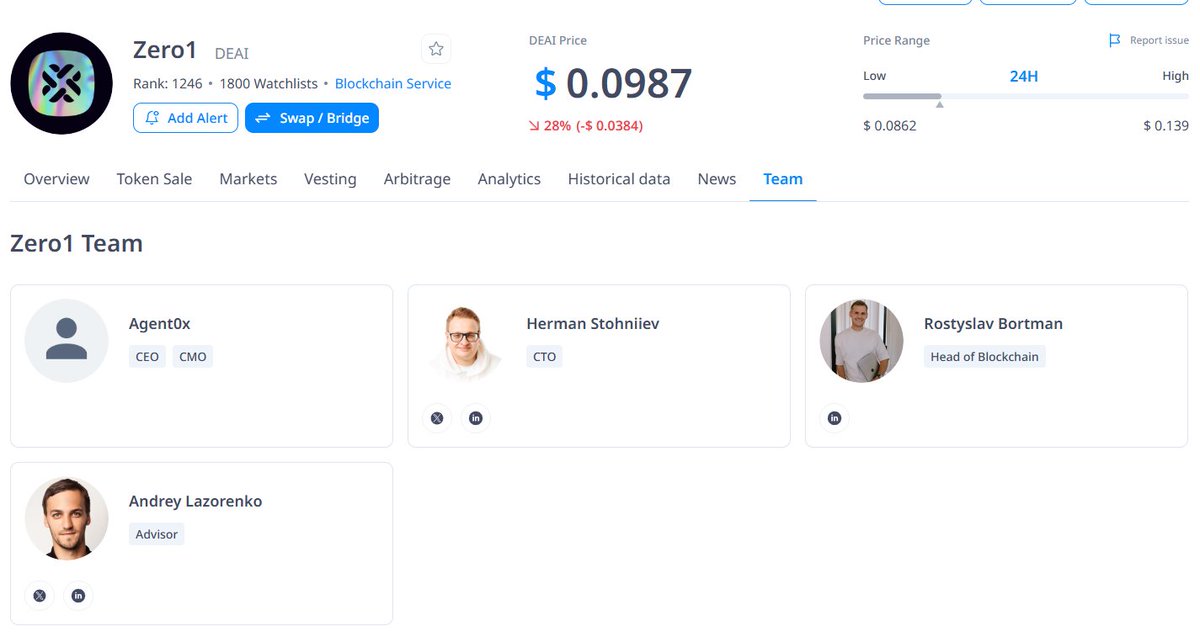This screenshot has height=637, width=1200.
Task: Switch to the News tab
Action: (717, 179)
